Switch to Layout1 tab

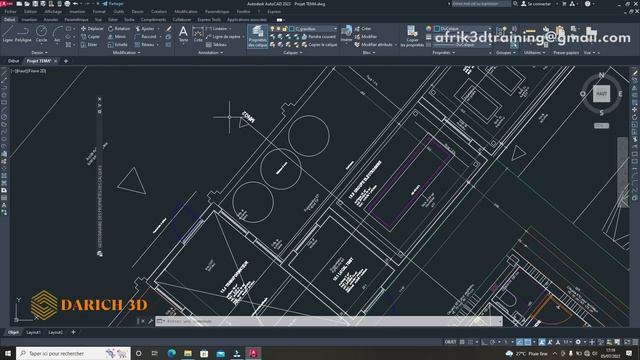tap(33, 332)
